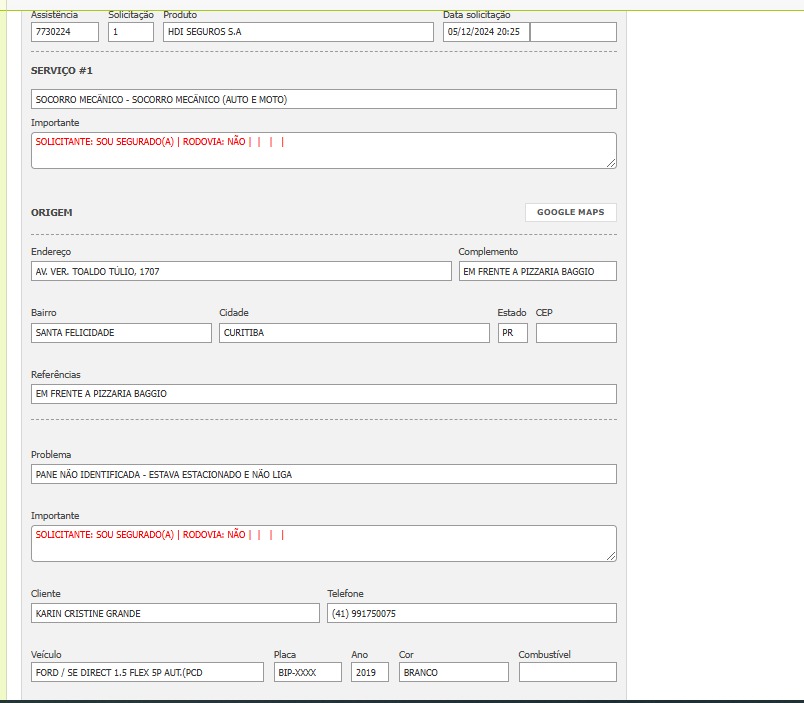Click the Complemento label
The image size is (804, 703).
[488, 252]
